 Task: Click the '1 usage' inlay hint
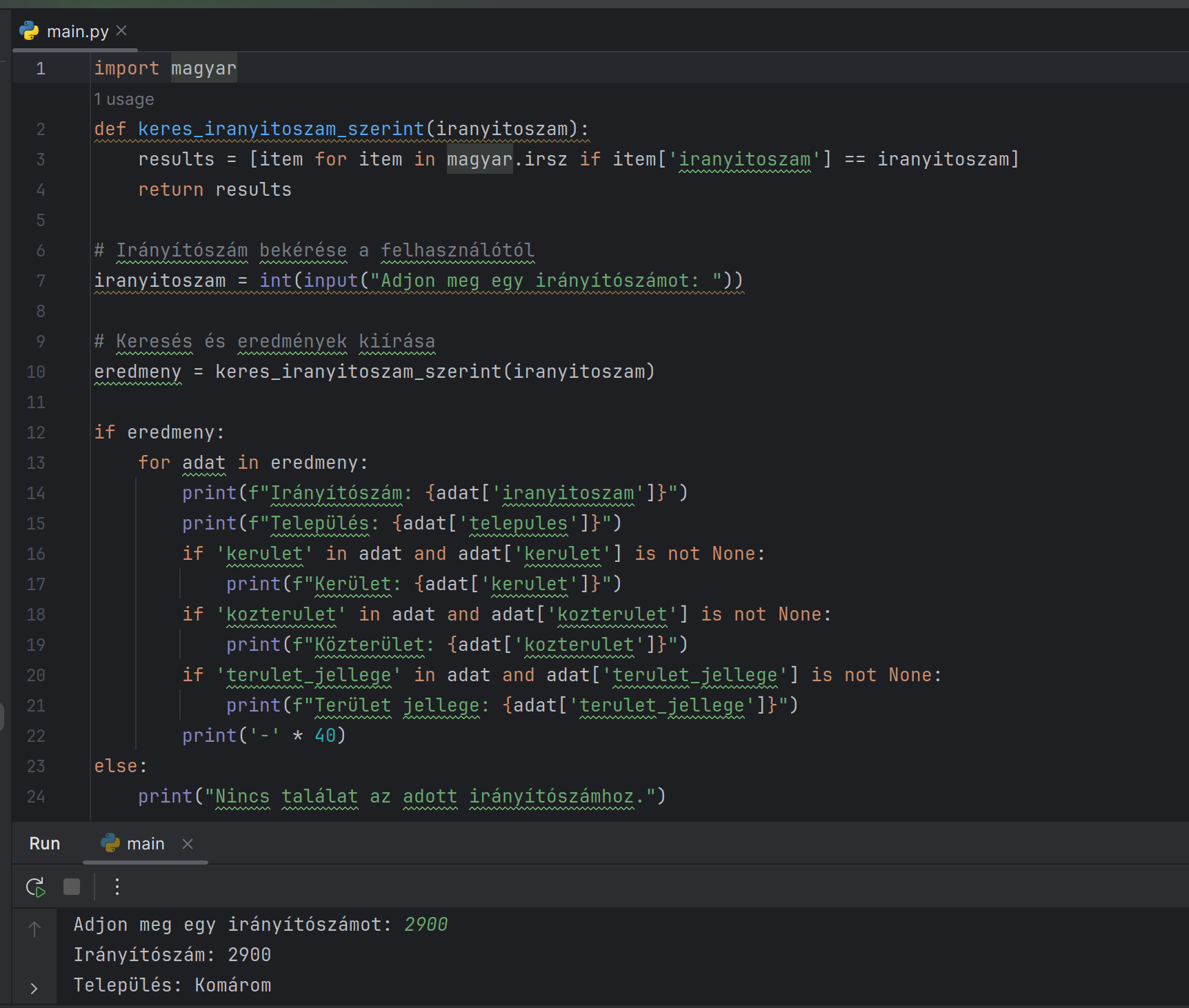[x=124, y=99]
